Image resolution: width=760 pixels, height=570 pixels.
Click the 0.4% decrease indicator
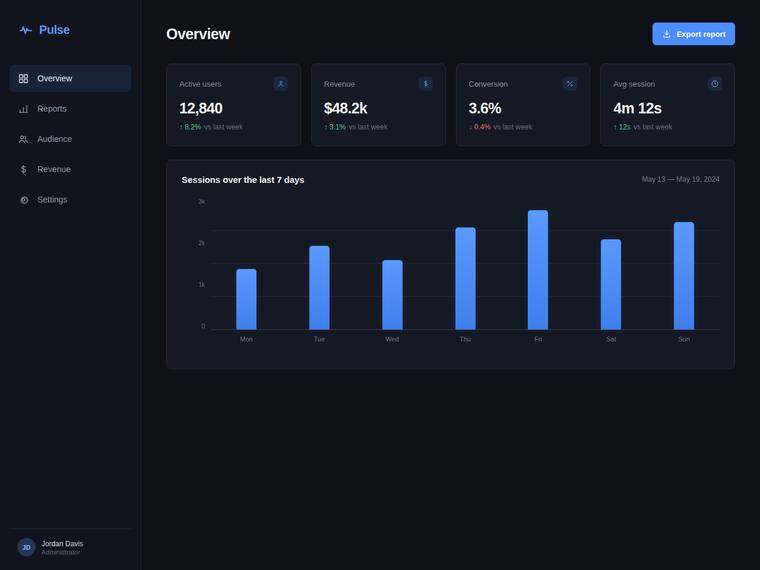coord(480,127)
